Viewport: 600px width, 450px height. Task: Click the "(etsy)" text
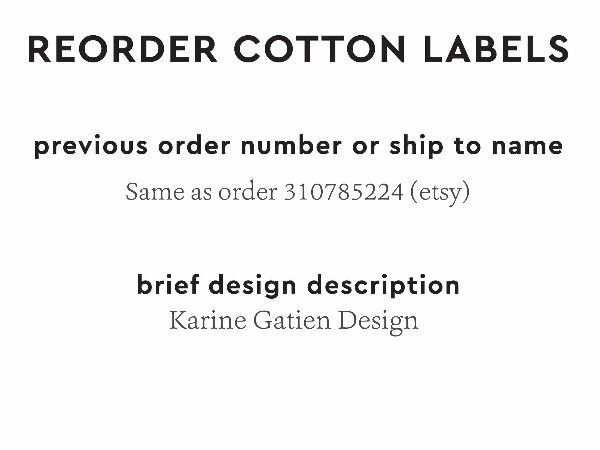click(x=440, y=191)
